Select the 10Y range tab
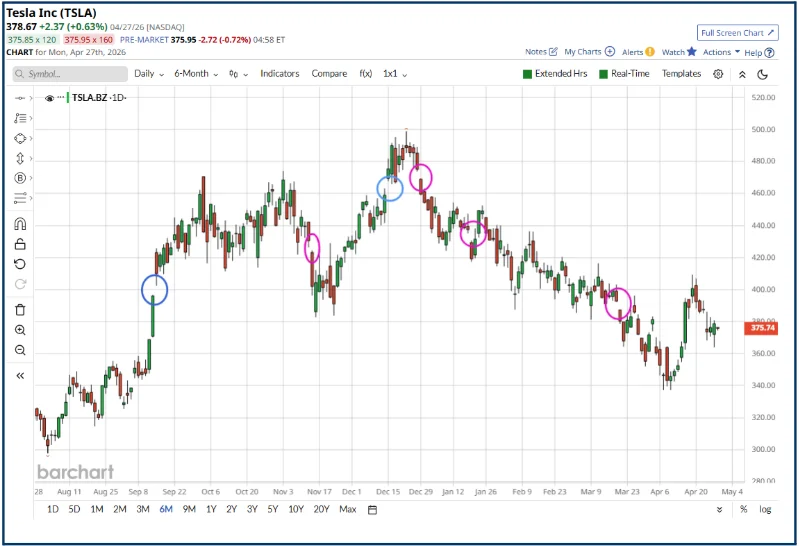This screenshot has width=799, height=546. click(296, 509)
